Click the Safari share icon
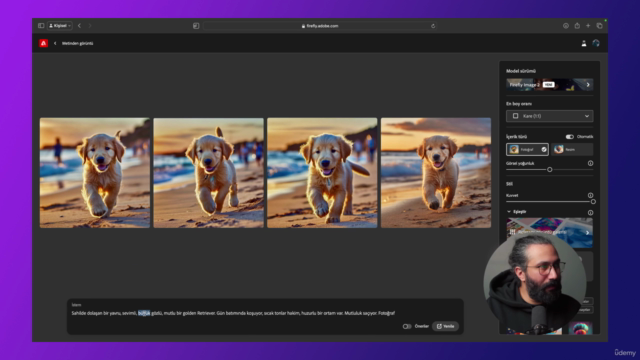Viewport: 640px width, 360px height. coord(577,26)
